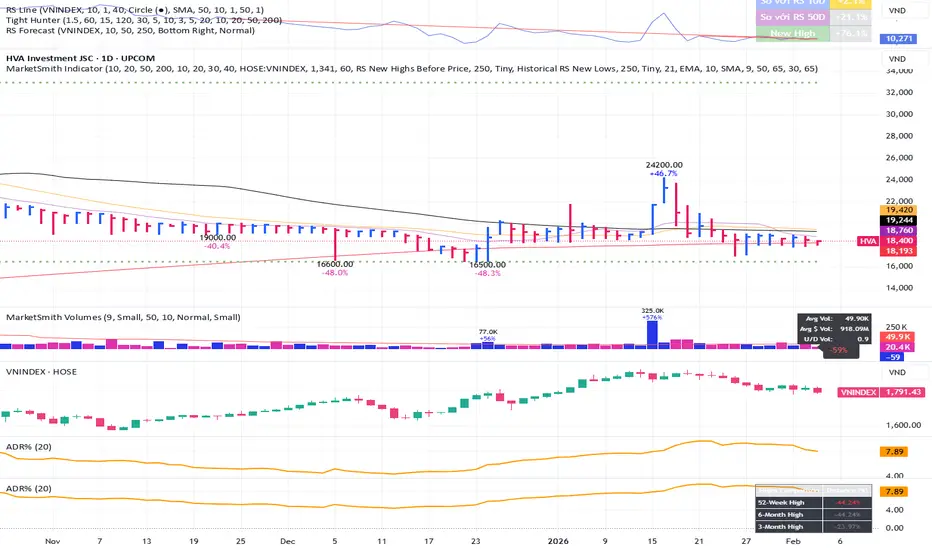
Task: Click the Nov label on the time axis
Action: point(52,541)
